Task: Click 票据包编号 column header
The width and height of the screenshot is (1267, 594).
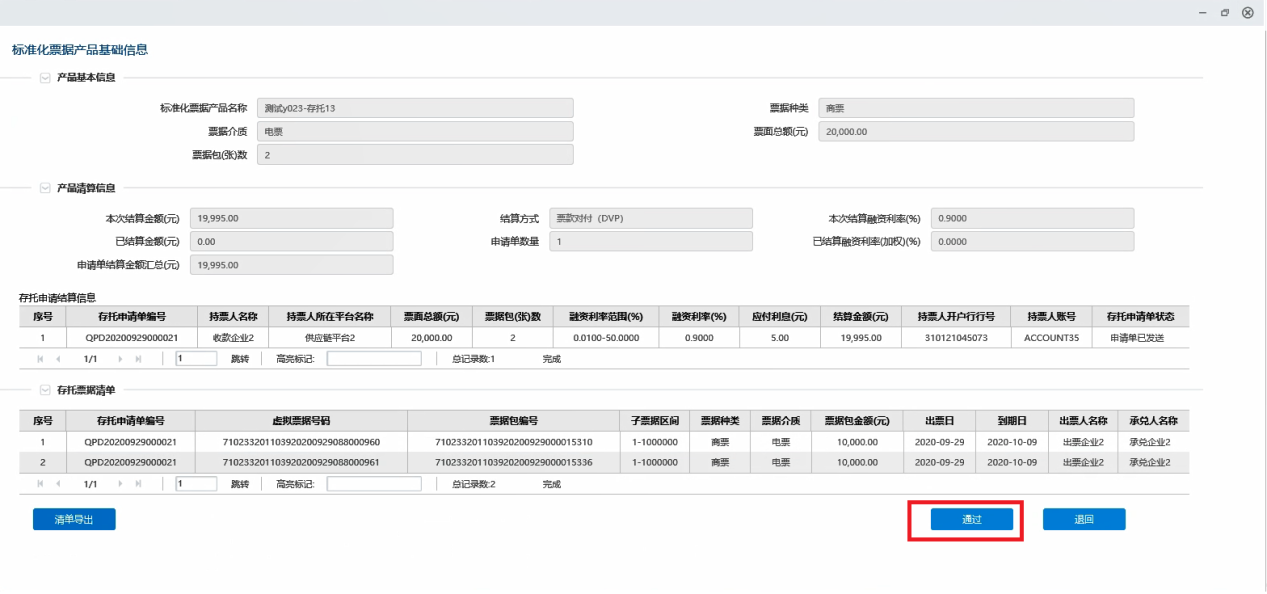Action: [x=515, y=420]
